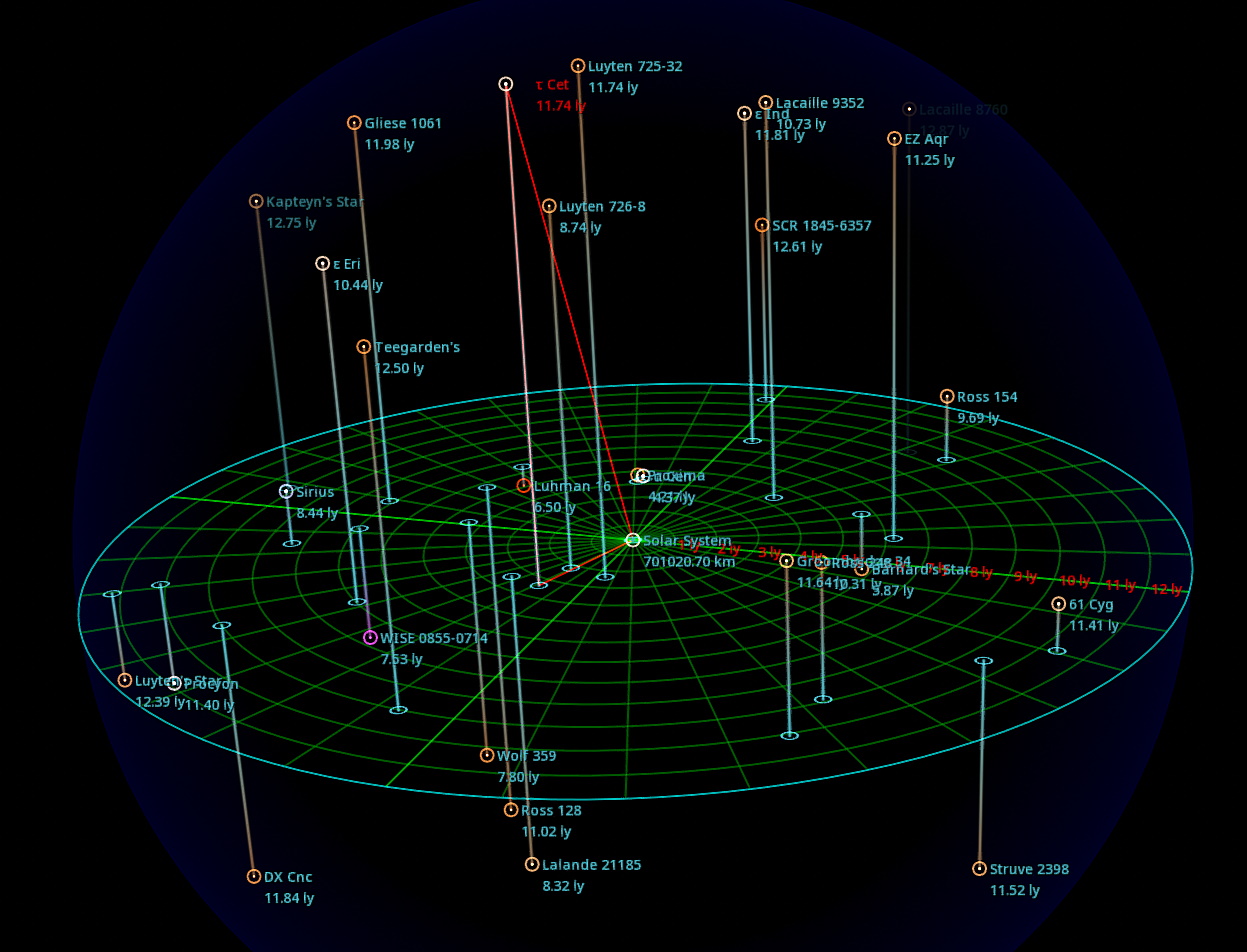Select the red "12 ly" axis label
The height and width of the screenshot is (952, 1247).
coord(1166,589)
